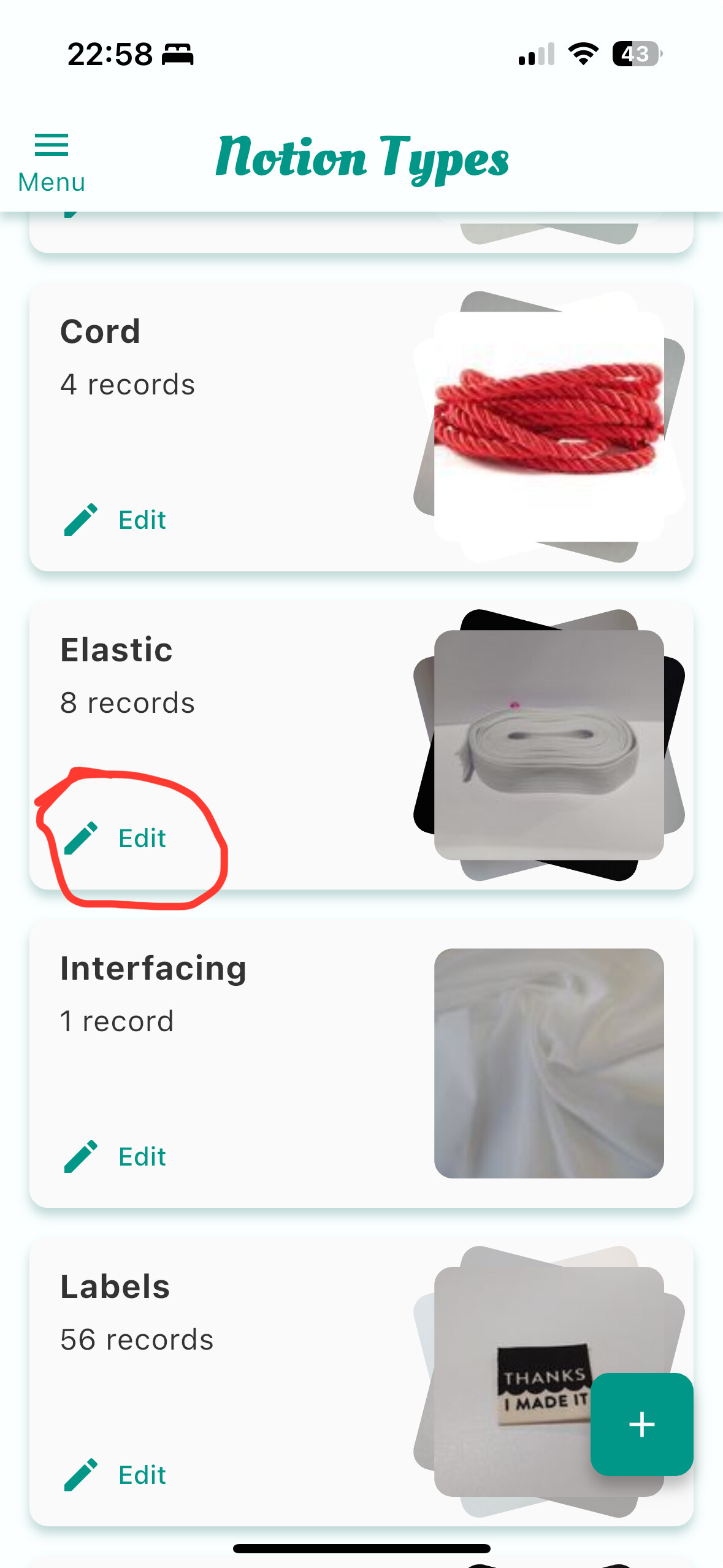Click the Edit link for Elastic
This screenshot has width=723, height=1568.
pos(142,839)
